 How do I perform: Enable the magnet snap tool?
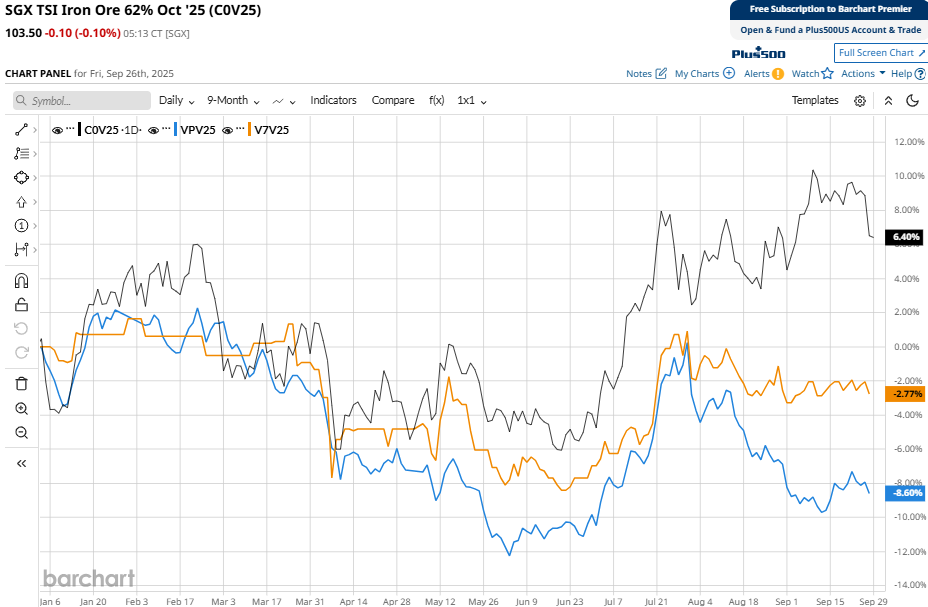point(21,281)
